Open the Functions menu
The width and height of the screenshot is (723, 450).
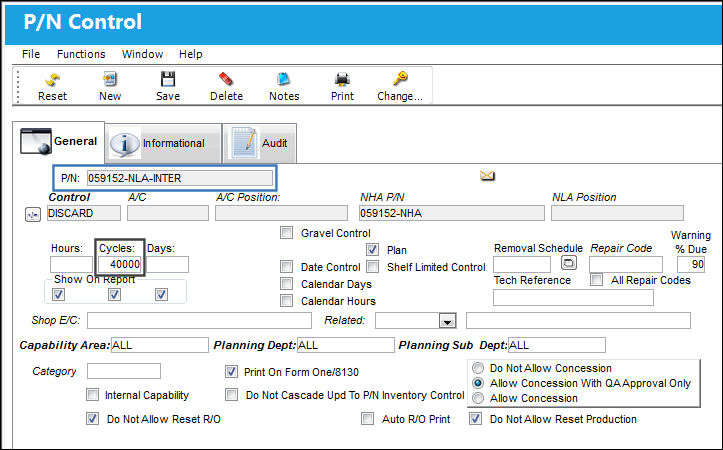click(81, 54)
